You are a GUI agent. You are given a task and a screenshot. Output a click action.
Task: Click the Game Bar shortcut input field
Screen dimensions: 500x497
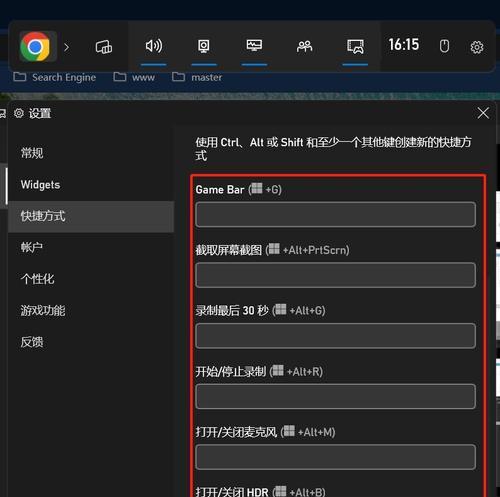[335, 214]
